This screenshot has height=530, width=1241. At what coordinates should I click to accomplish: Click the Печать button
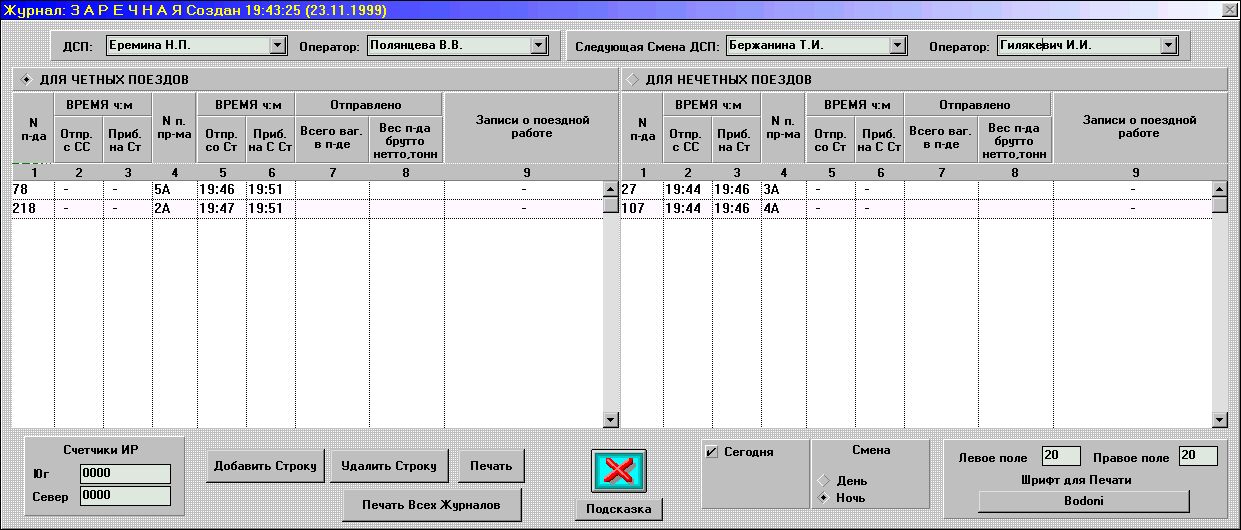(x=491, y=466)
